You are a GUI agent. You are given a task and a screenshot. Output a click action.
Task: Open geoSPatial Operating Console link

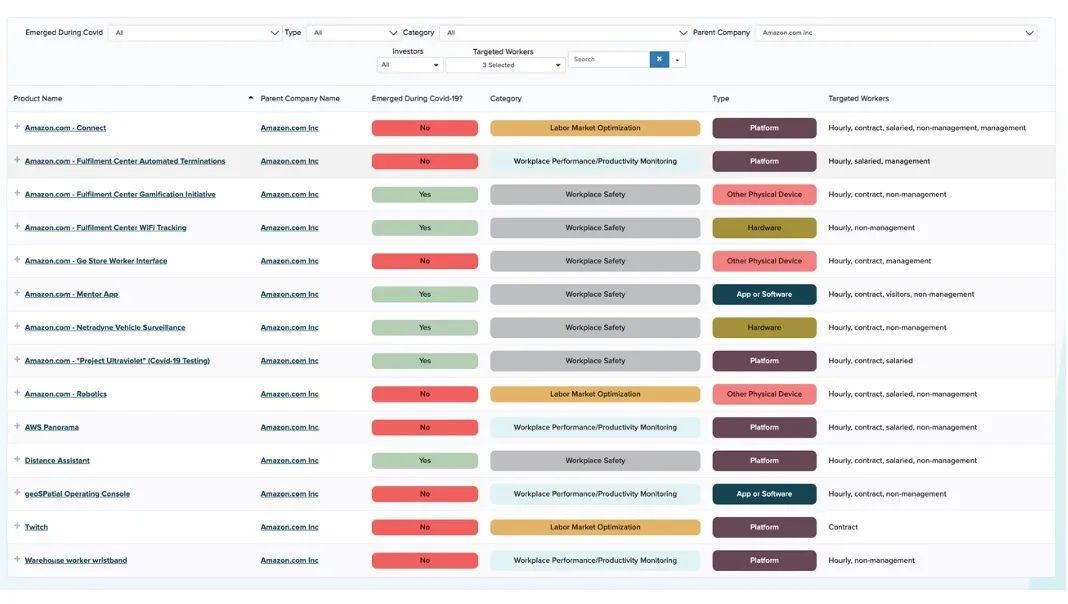(x=77, y=494)
